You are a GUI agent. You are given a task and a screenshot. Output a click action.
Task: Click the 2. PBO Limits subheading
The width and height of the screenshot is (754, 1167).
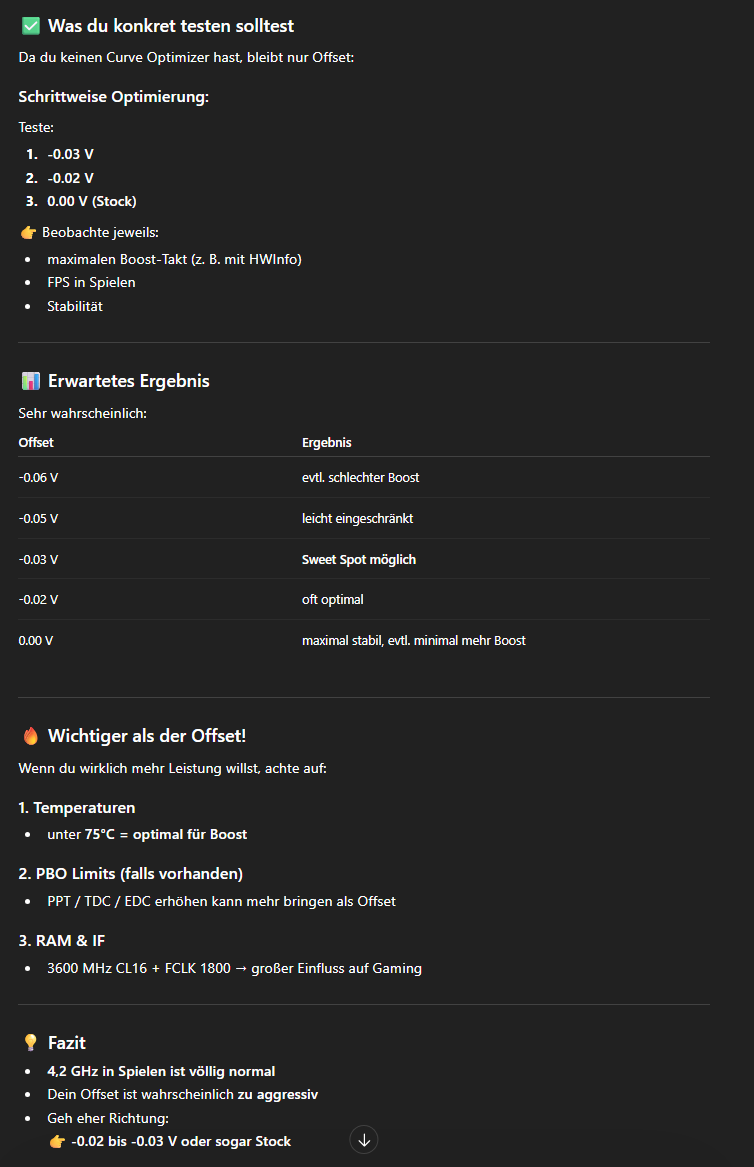point(131,874)
